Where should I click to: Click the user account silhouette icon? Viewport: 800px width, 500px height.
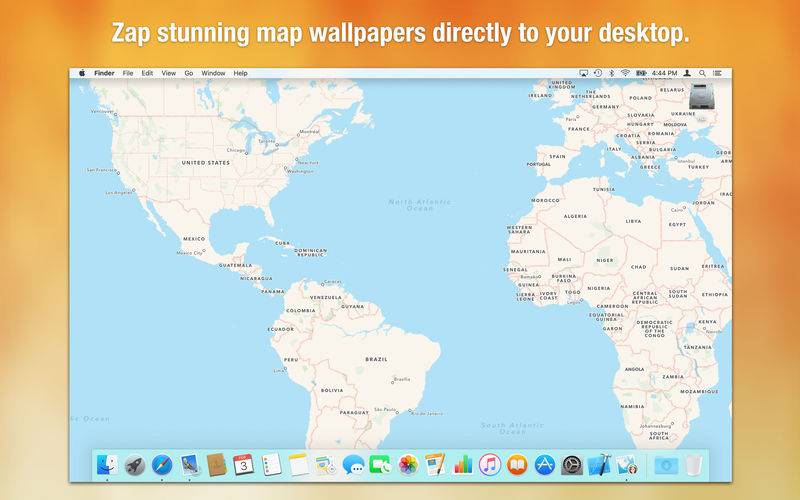[x=688, y=73]
